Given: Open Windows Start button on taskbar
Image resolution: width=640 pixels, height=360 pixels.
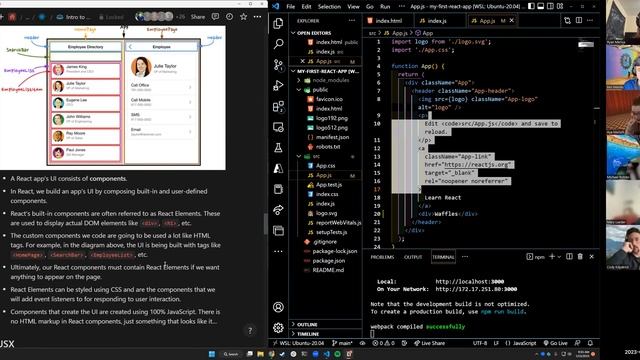Looking at the screenshot, I should point(212,354).
